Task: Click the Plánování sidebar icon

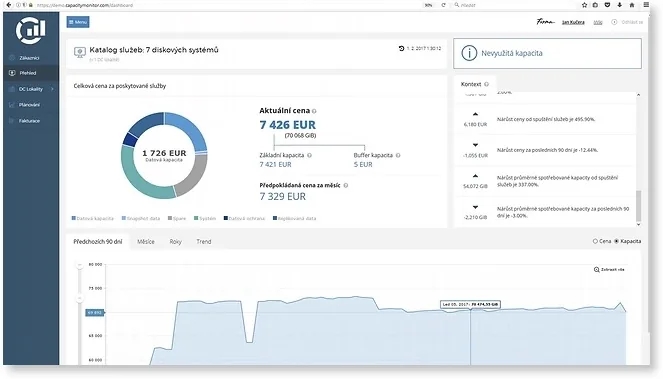Action: 12,105
